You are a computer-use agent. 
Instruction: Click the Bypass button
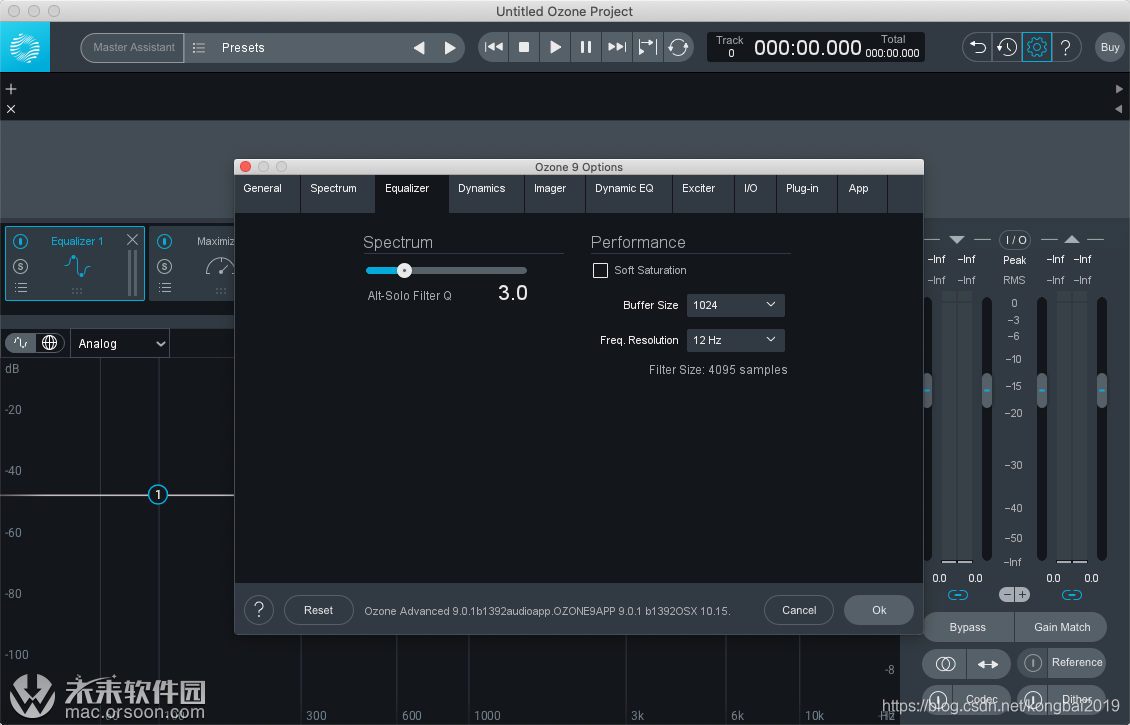point(967,627)
